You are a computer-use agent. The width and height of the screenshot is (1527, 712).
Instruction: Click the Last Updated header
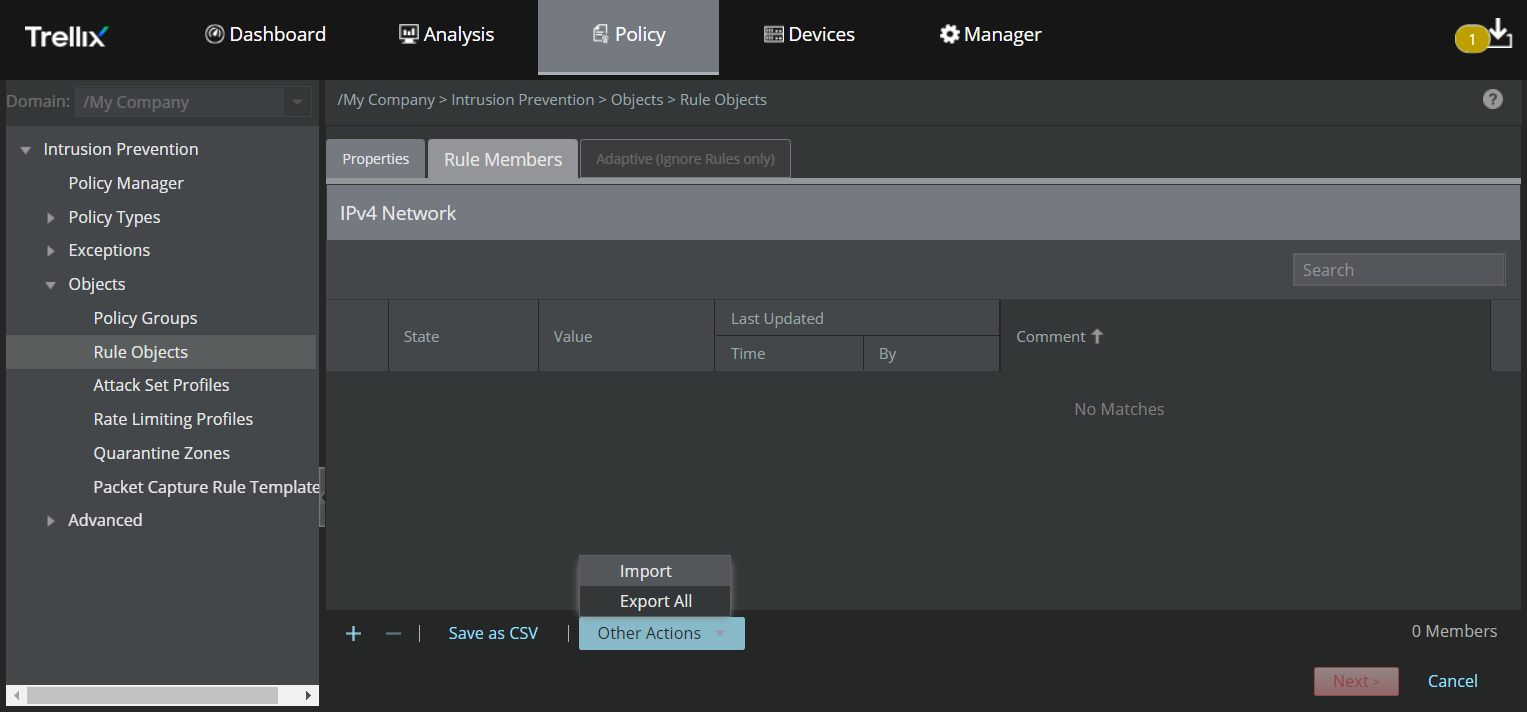pyautogui.click(x=857, y=318)
